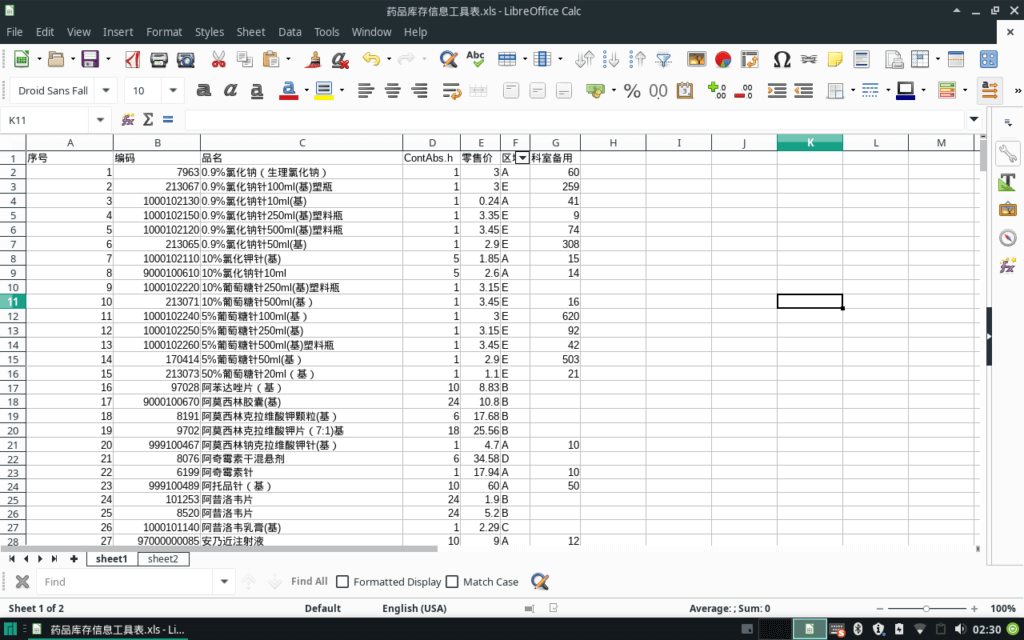Enable the Formatted Display search option
This screenshot has width=1024, height=640.
click(x=342, y=581)
